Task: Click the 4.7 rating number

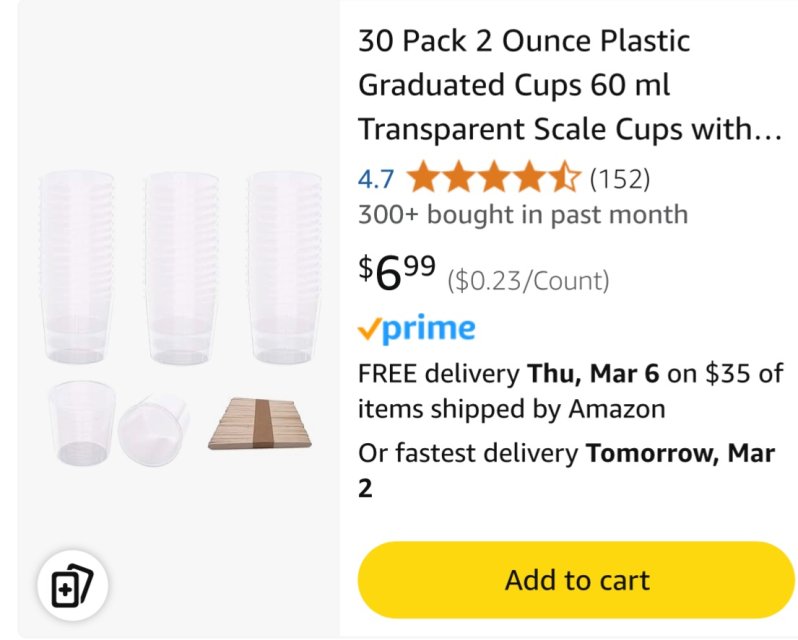Action: (376, 179)
